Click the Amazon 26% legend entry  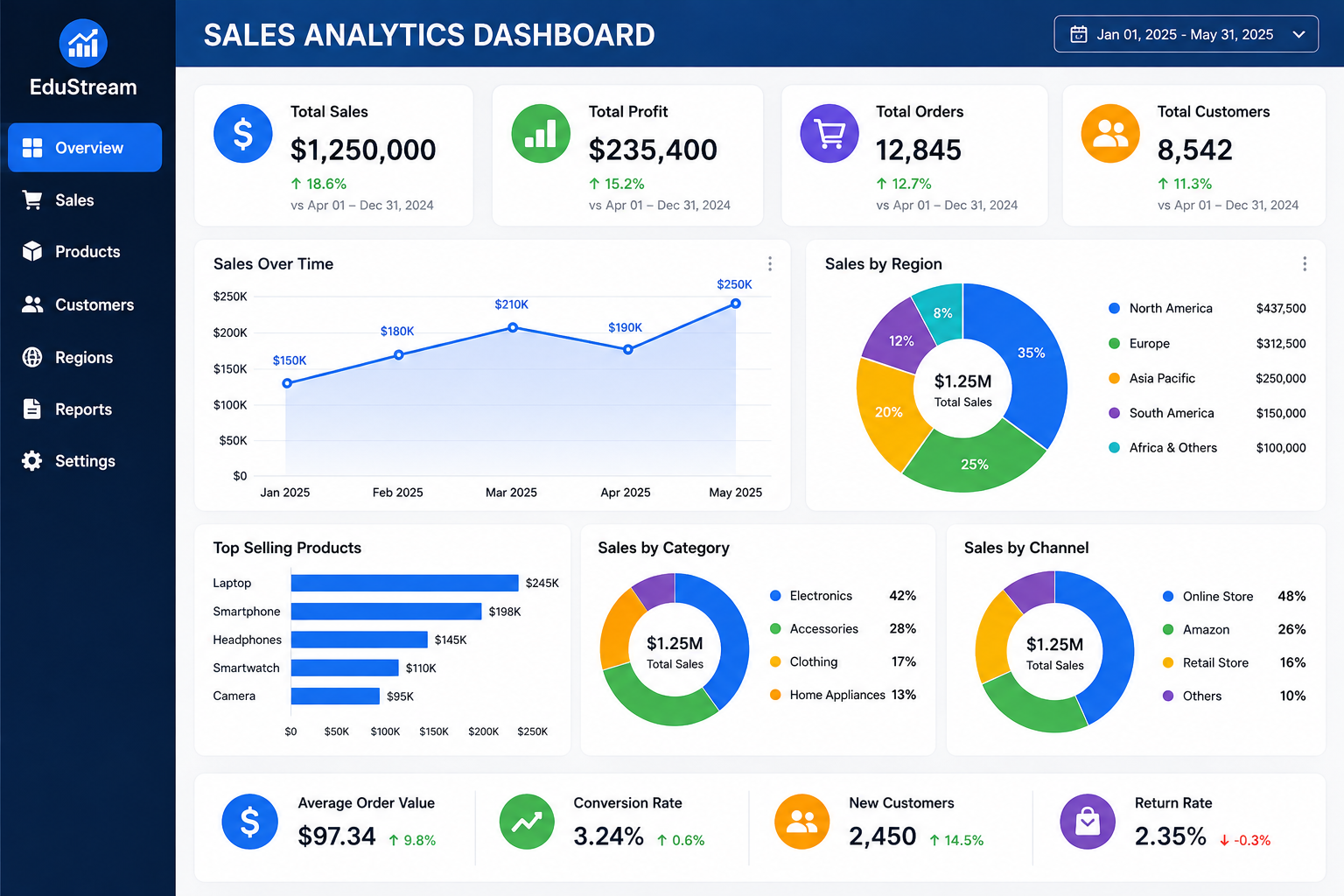coord(1234,629)
